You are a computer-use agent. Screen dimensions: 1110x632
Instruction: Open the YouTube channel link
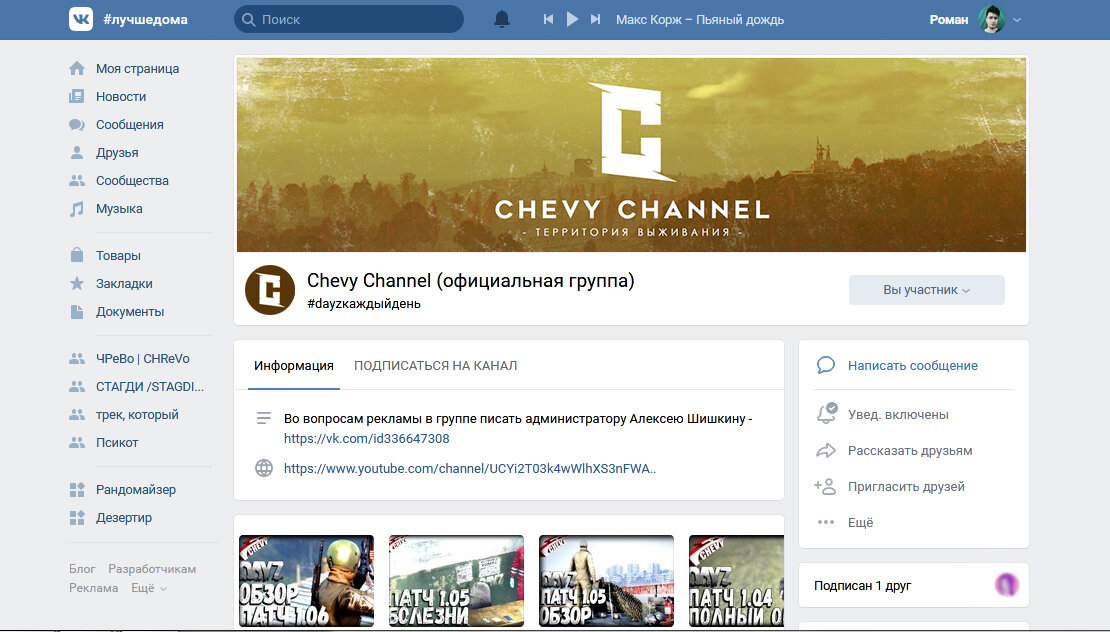pyautogui.click(x=470, y=468)
